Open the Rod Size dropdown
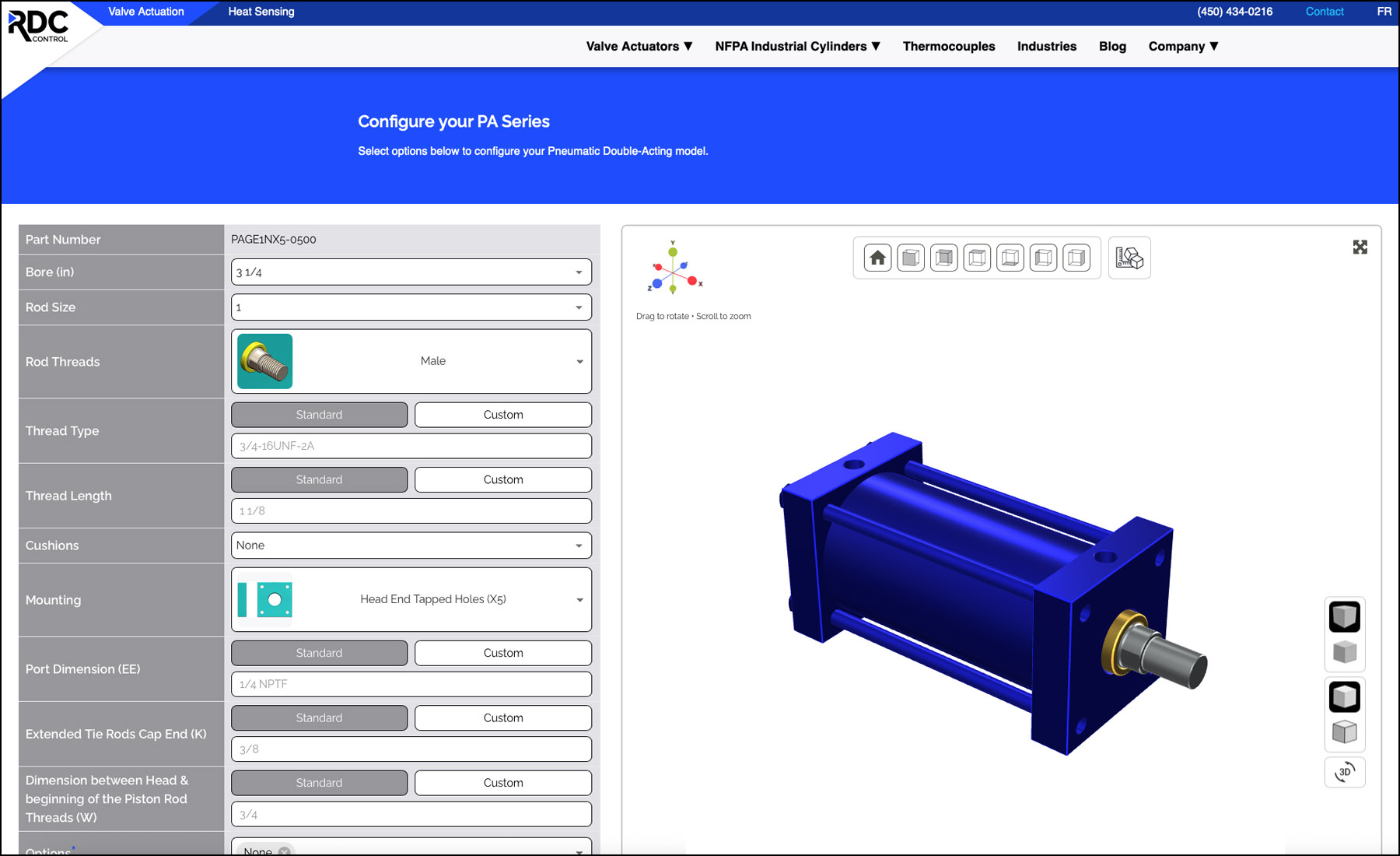The image size is (1400, 856). click(x=411, y=307)
